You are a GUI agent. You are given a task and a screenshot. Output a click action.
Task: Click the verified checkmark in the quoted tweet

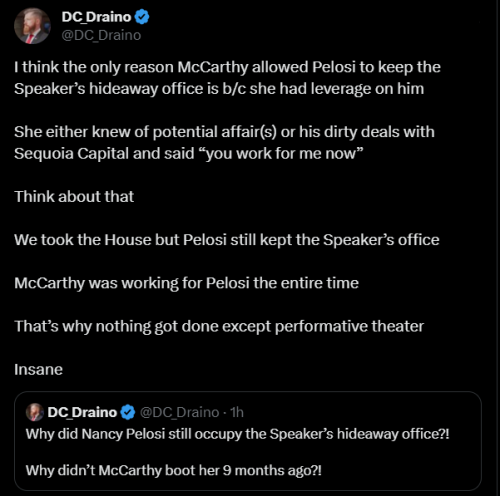pos(128,412)
